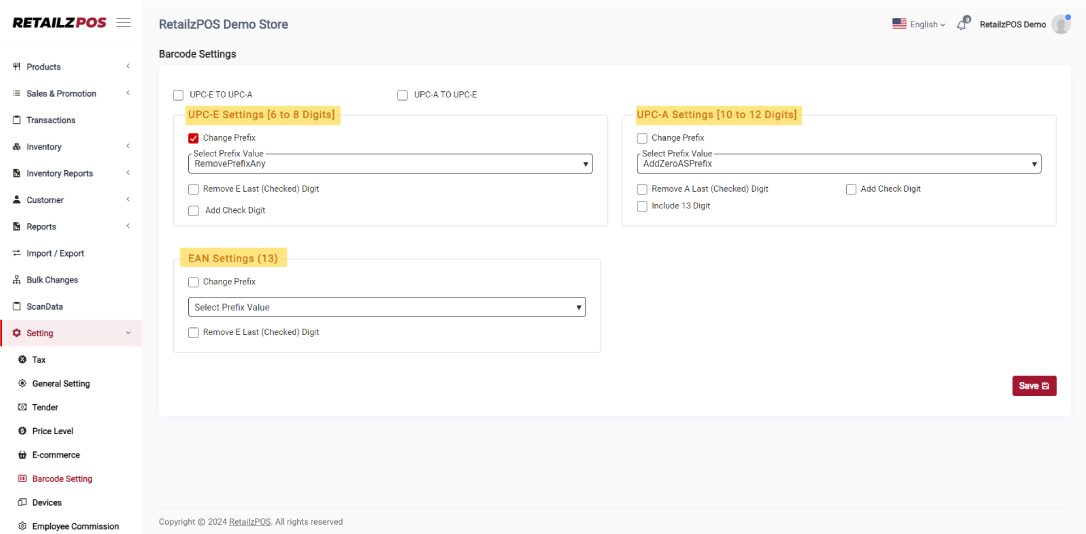Open the notifications bell icon
The width and height of the screenshot is (1086, 534).
click(x=962, y=24)
